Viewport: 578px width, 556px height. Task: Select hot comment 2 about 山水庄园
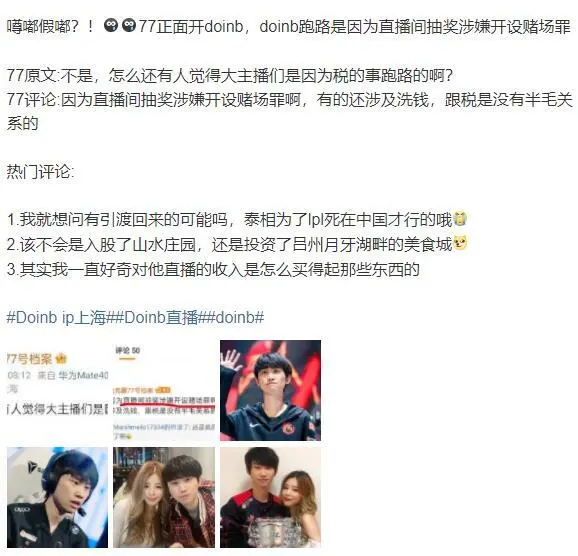click(230, 244)
